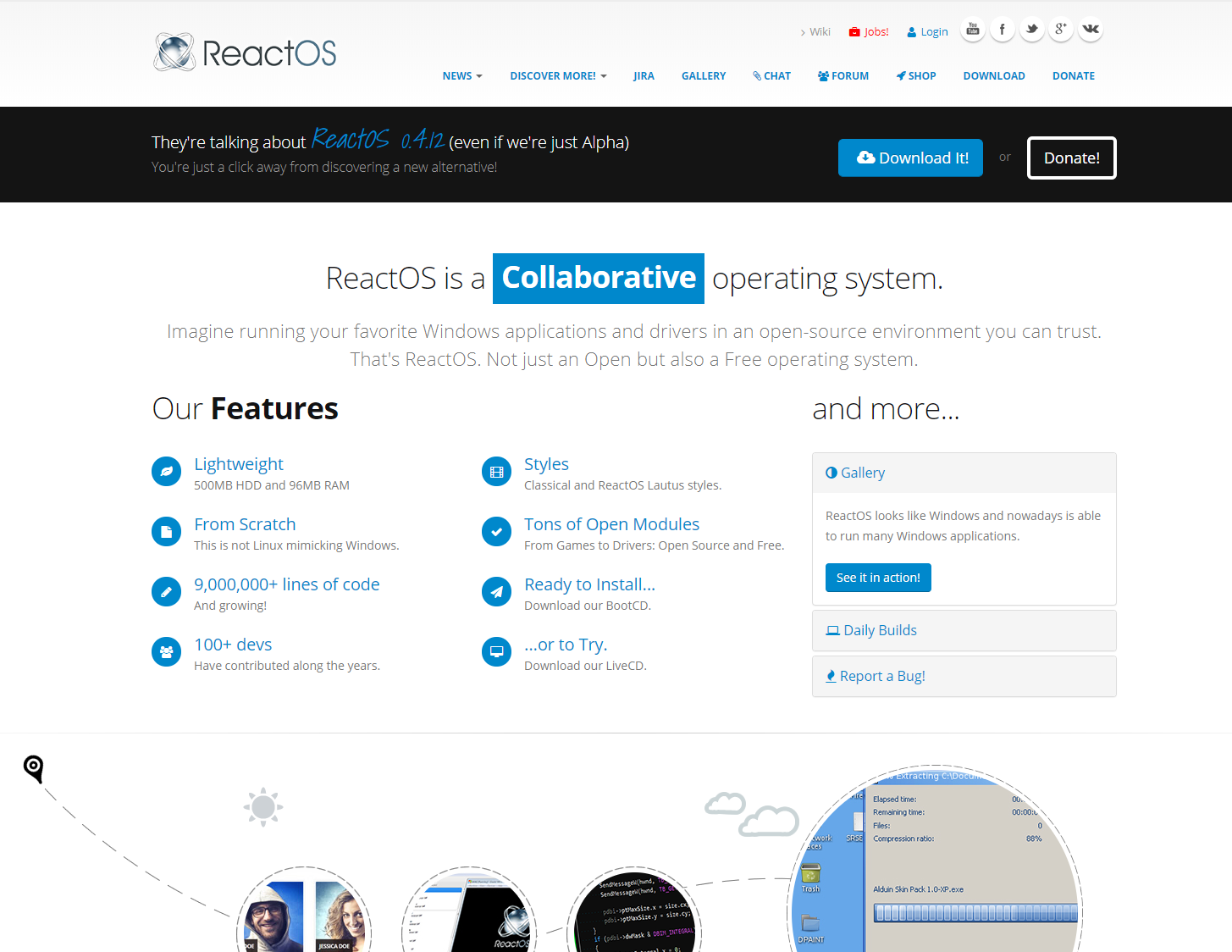This screenshot has width=1232, height=952.
Task: Open the ...or to Try. link
Action: [566, 645]
